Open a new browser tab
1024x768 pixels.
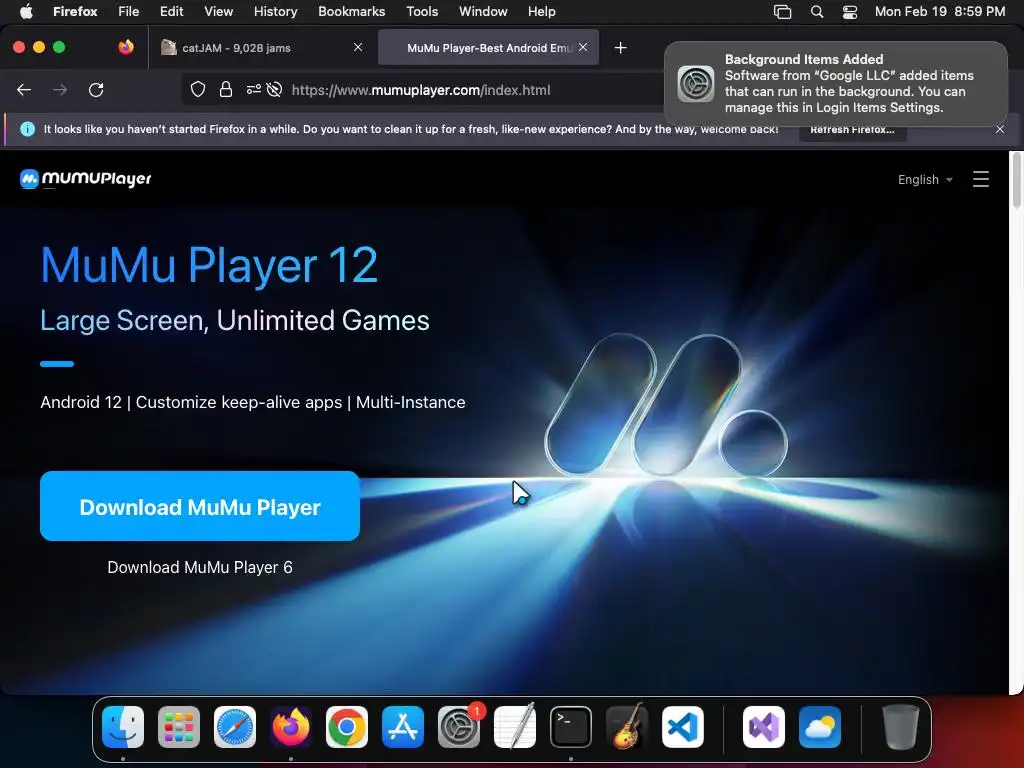[620, 48]
